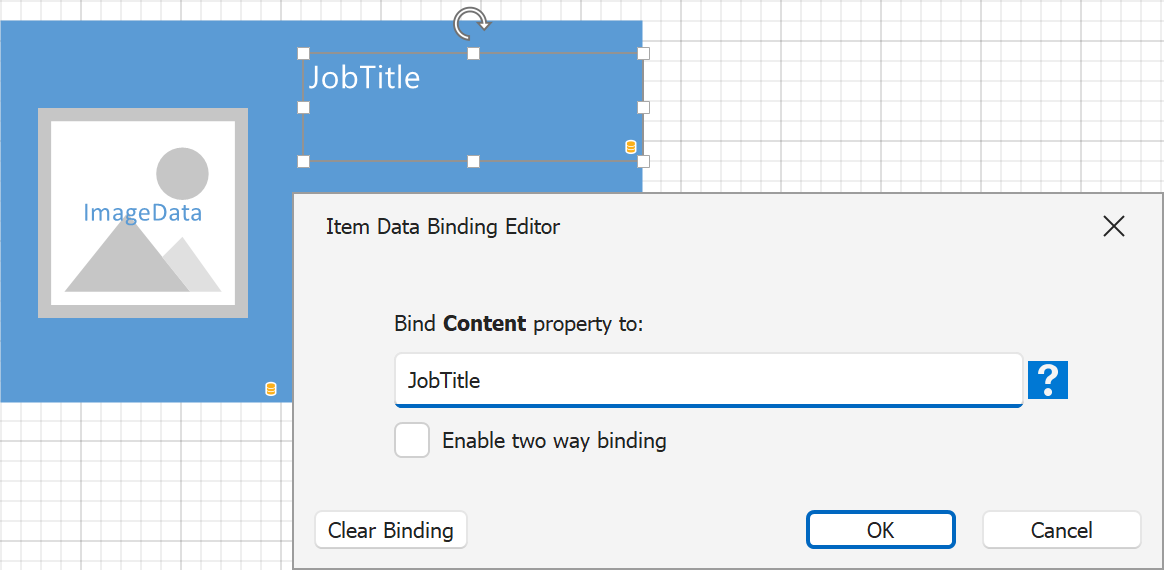Click the Enable two way binding label
The width and height of the screenshot is (1164, 570).
pos(554,440)
